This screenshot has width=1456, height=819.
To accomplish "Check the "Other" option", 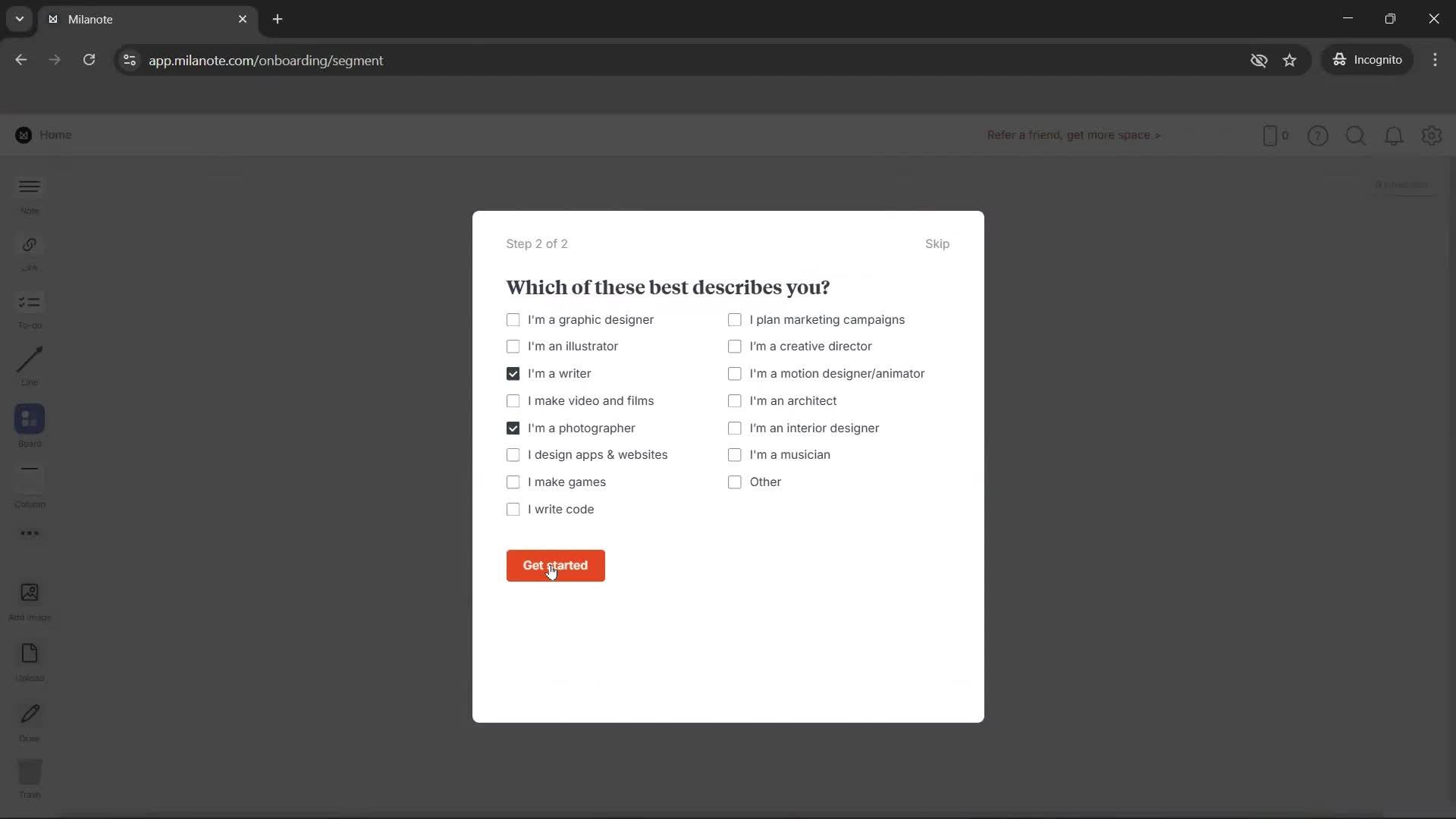I will point(734,482).
